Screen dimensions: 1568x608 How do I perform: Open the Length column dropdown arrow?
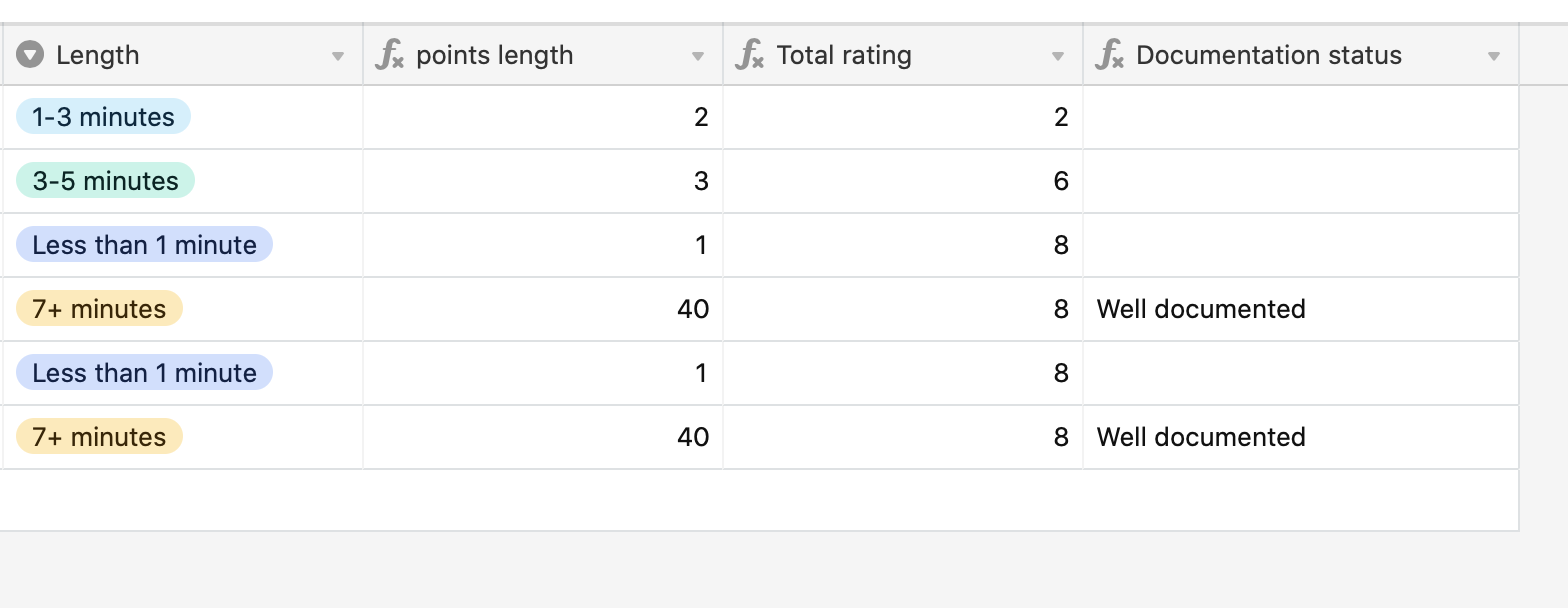338,56
